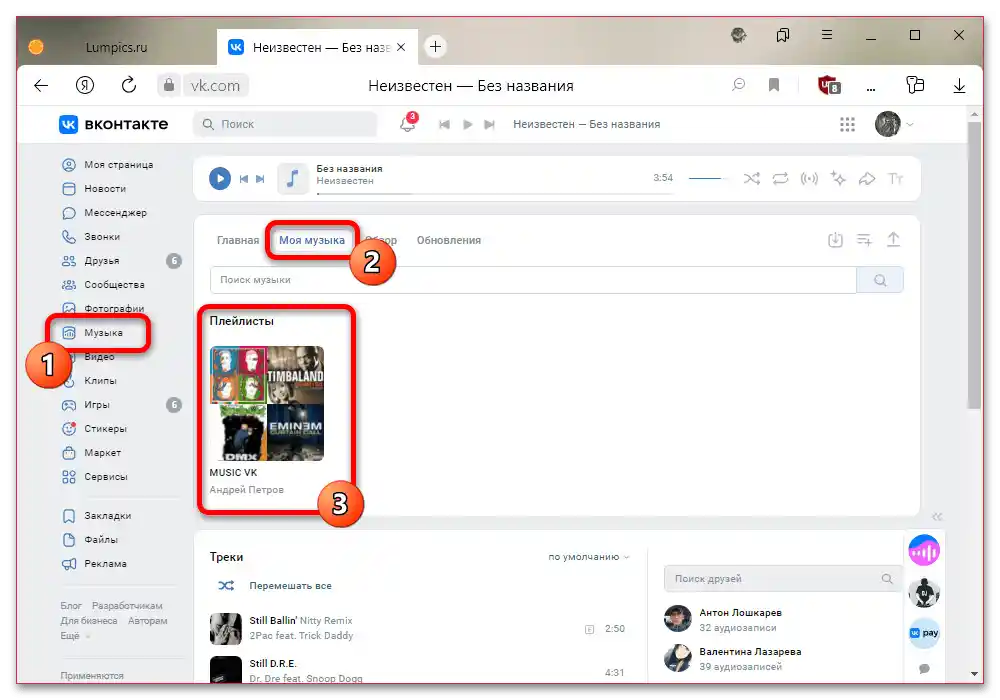Open Закладки in the sidebar

tap(96, 516)
